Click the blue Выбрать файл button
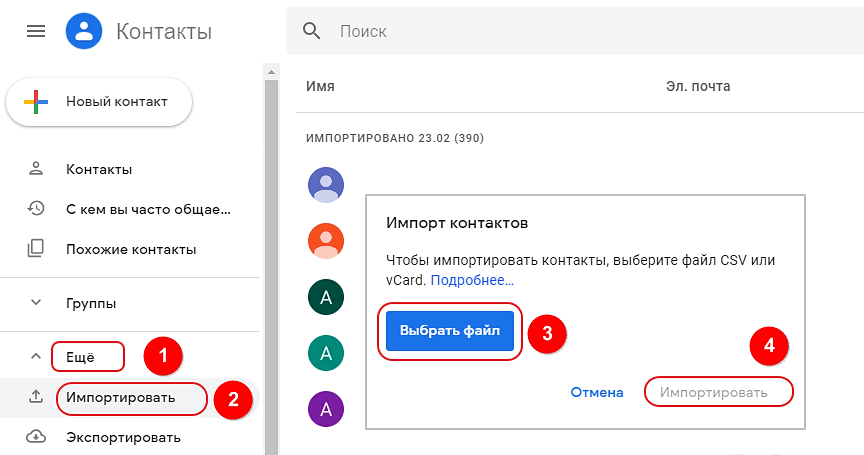This screenshot has height=455, width=864. tap(450, 330)
